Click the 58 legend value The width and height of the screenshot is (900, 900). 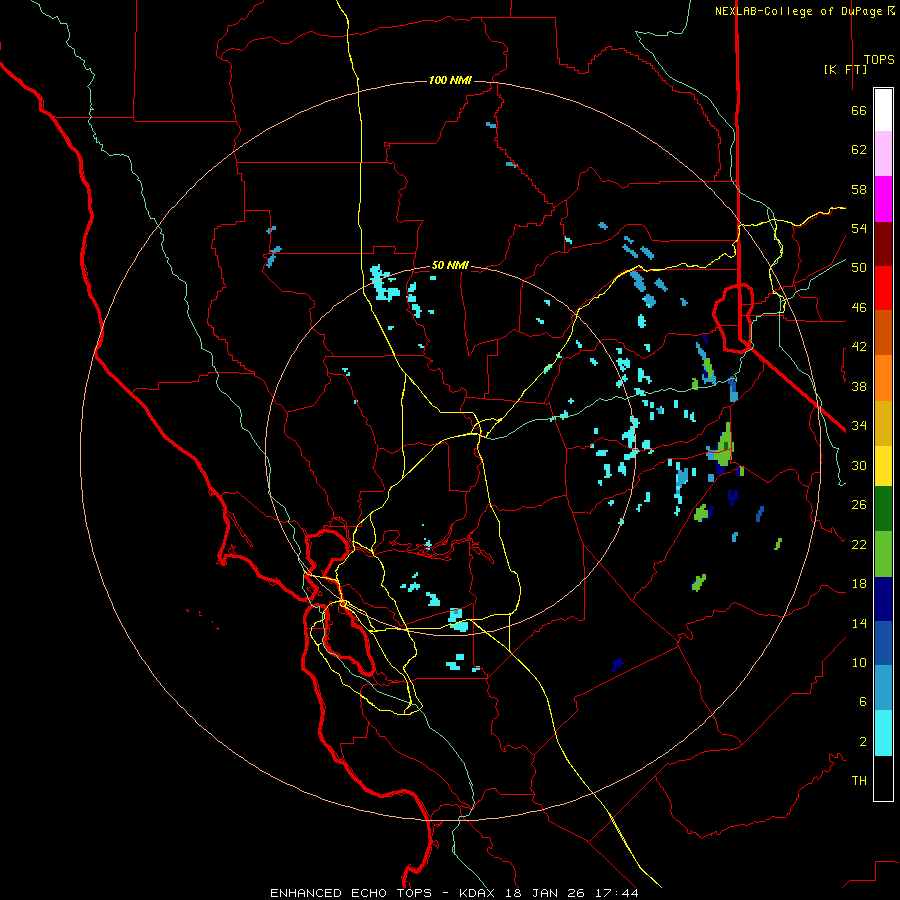pyautogui.click(x=859, y=189)
